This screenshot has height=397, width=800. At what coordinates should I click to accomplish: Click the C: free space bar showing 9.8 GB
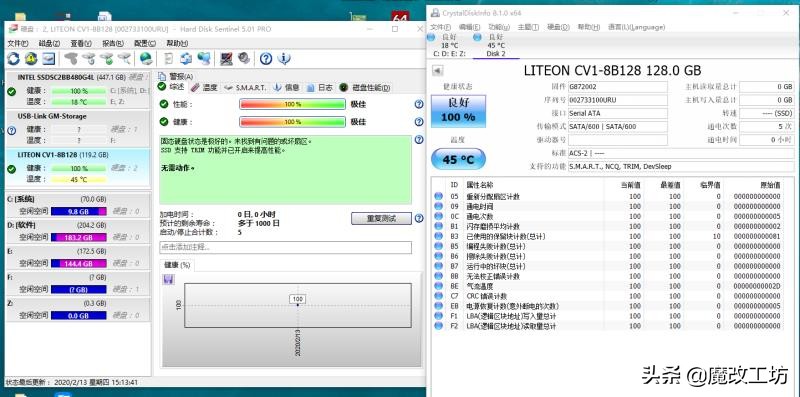pyautogui.click(x=79, y=211)
